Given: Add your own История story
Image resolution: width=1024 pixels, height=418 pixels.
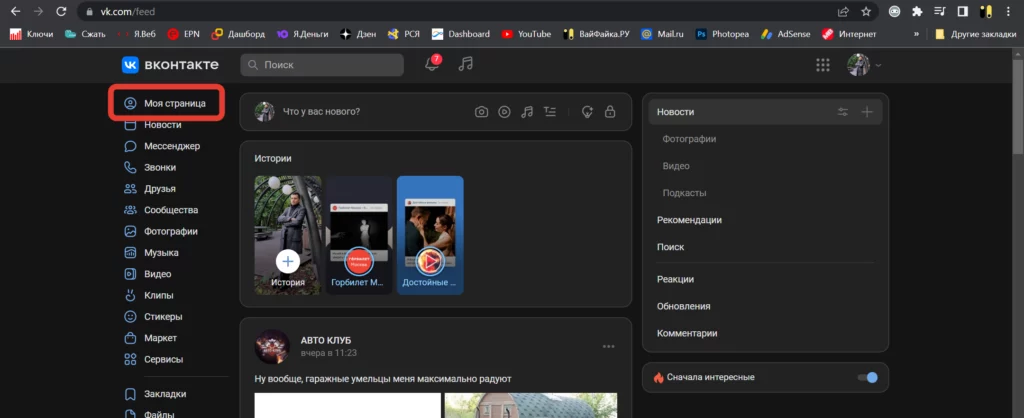Looking at the screenshot, I should 288,235.
